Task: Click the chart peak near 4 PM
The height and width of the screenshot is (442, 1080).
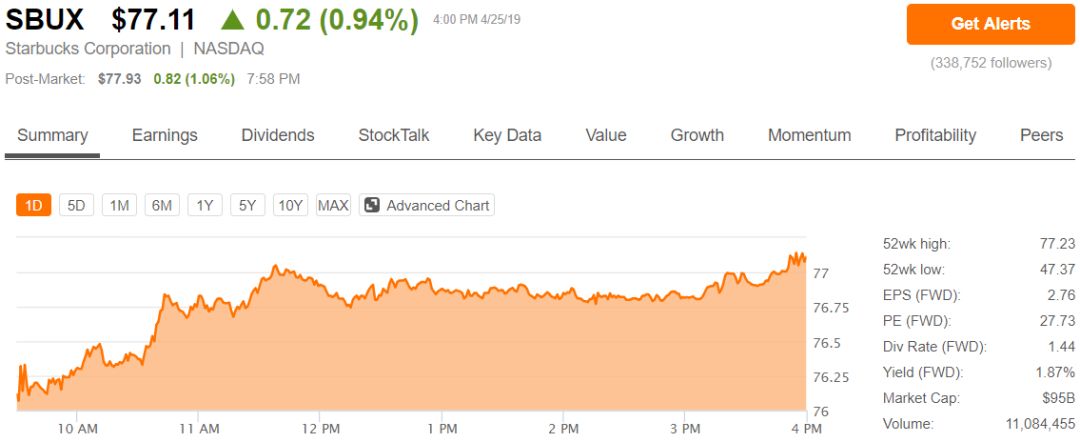Action: [x=796, y=255]
